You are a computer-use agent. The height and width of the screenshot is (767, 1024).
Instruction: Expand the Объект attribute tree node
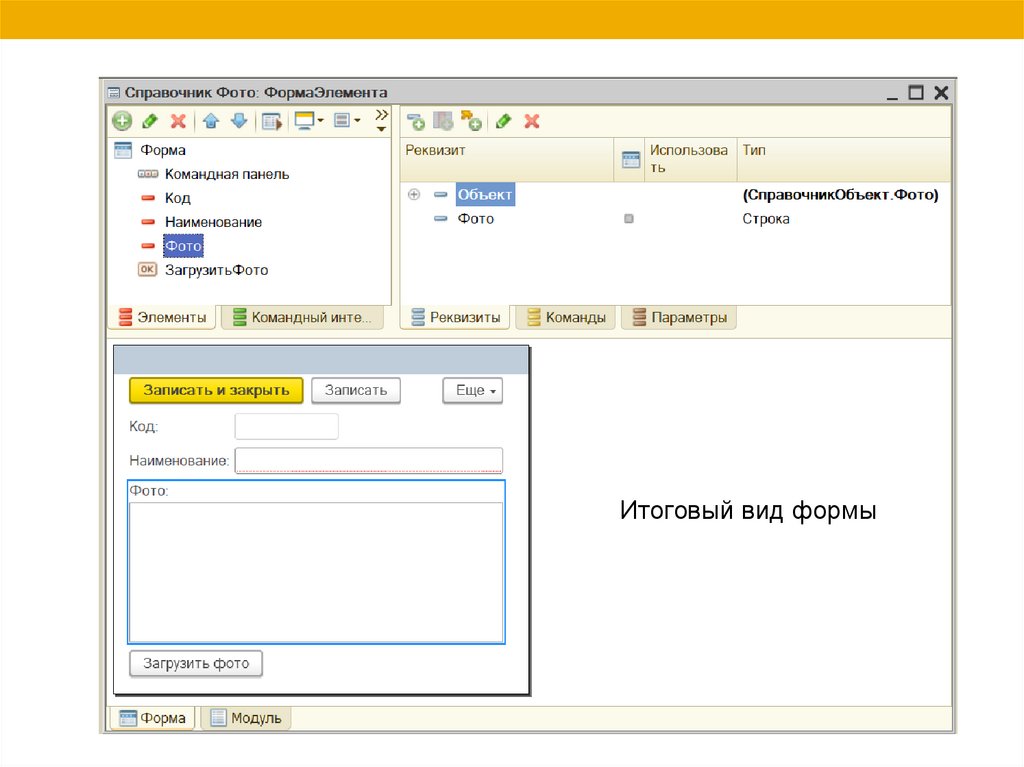coord(414,195)
